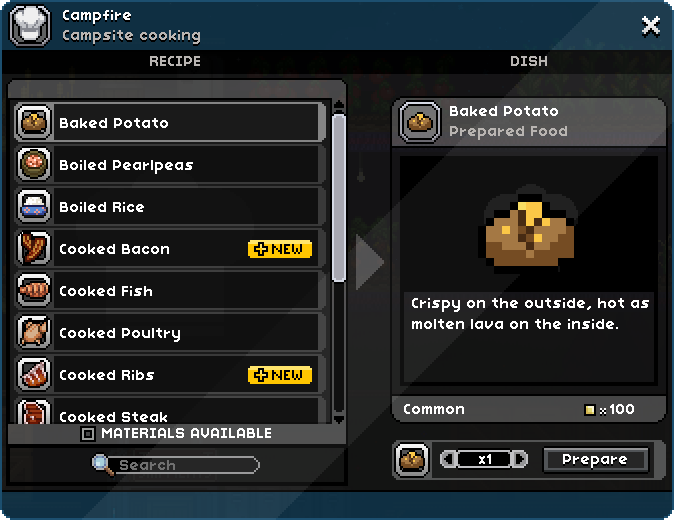Click the chef hat Campfire icon
This screenshot has height=520, width=674.
point(30,25)
